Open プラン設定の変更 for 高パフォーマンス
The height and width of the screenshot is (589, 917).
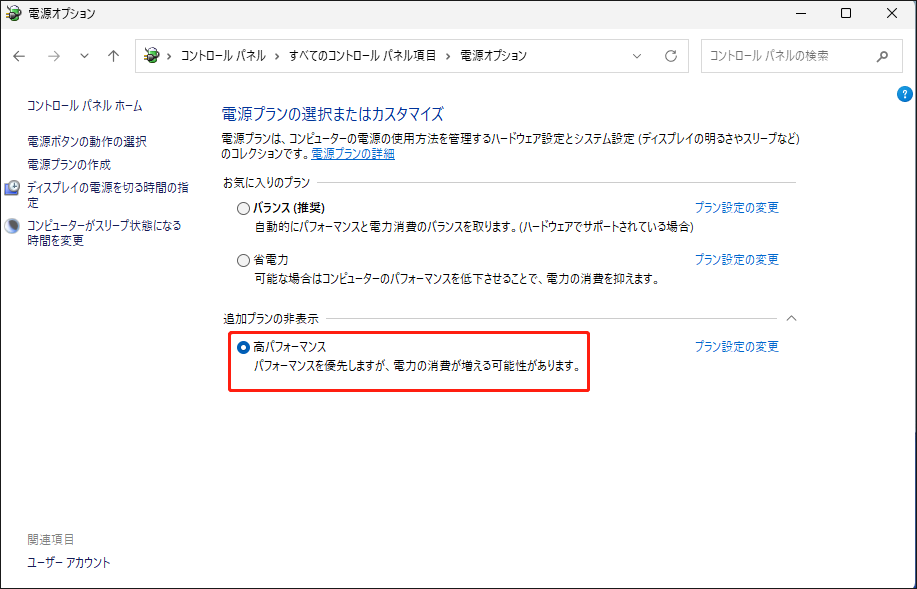738,346
